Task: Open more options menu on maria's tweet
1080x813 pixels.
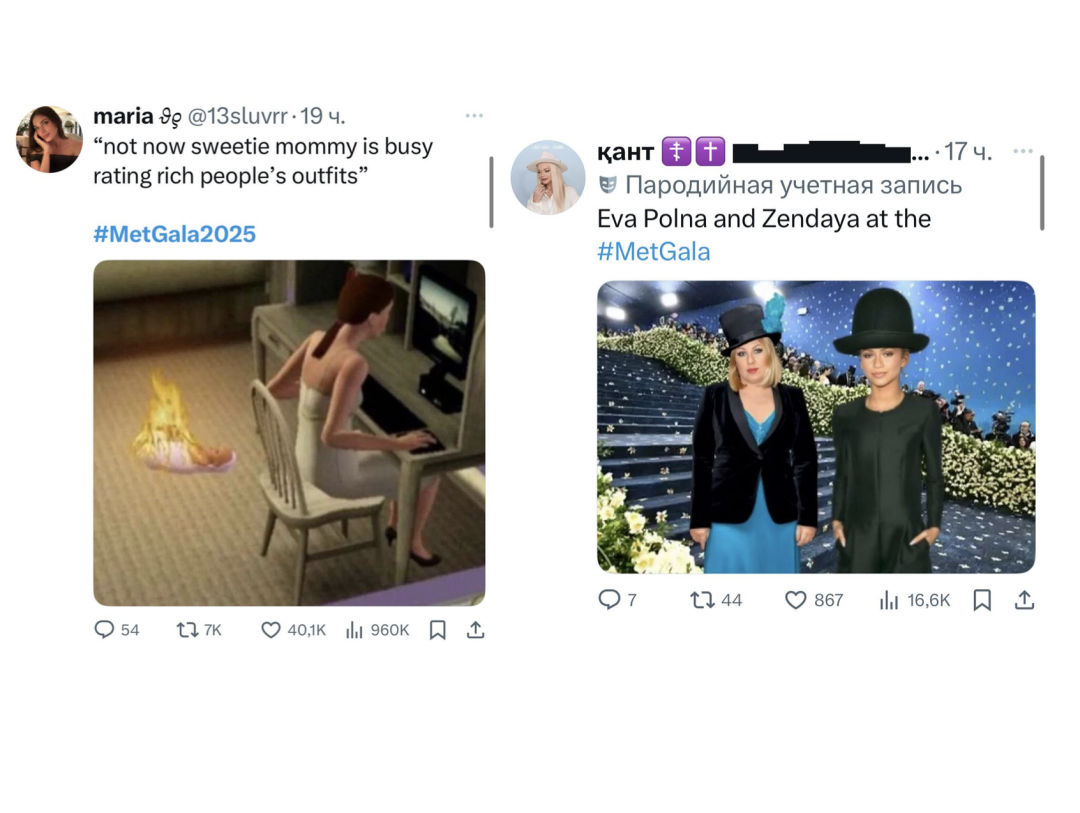Action: tap(474, 116)
